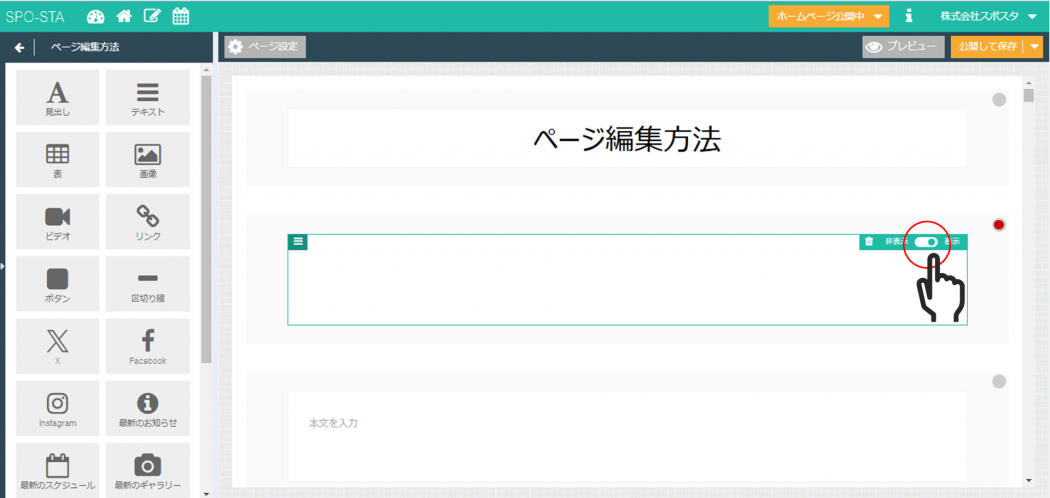Add a Facebook embed block
1050x498 pixels.
point(147,346)
